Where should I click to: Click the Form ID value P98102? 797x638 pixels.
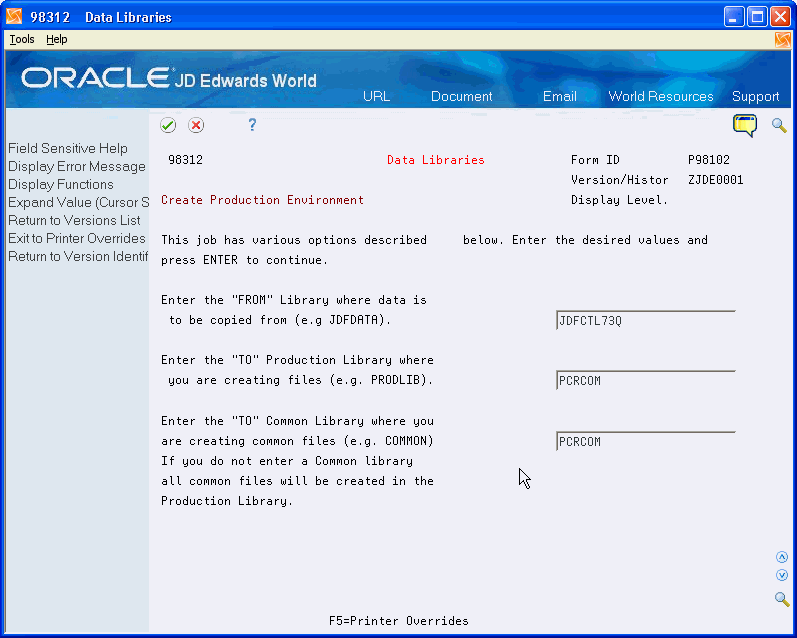(x=709, y=160)
